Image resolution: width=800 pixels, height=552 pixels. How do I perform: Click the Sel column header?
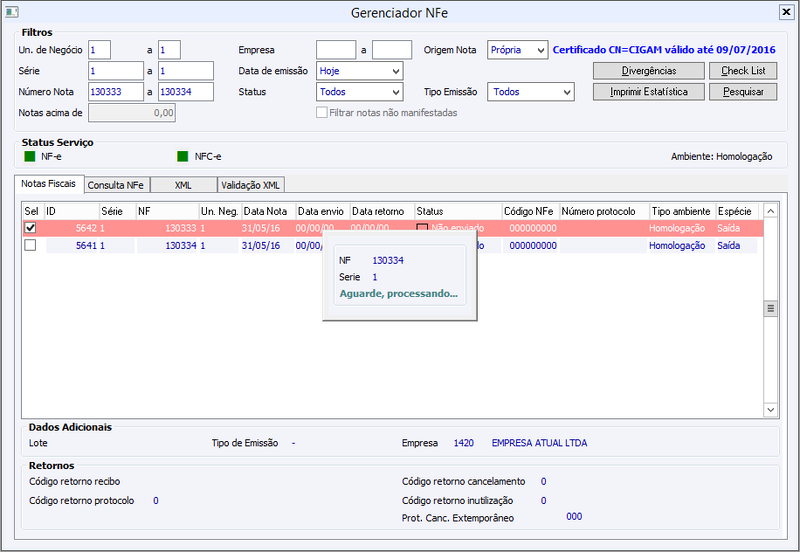point(33,211)
